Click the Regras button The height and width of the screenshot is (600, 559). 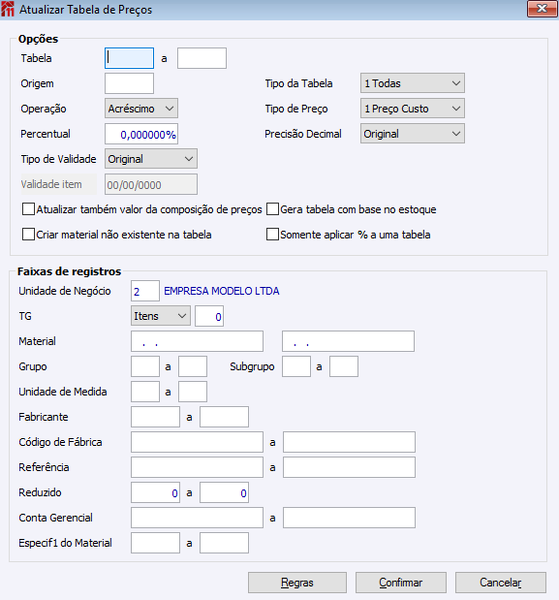(297, 582)
